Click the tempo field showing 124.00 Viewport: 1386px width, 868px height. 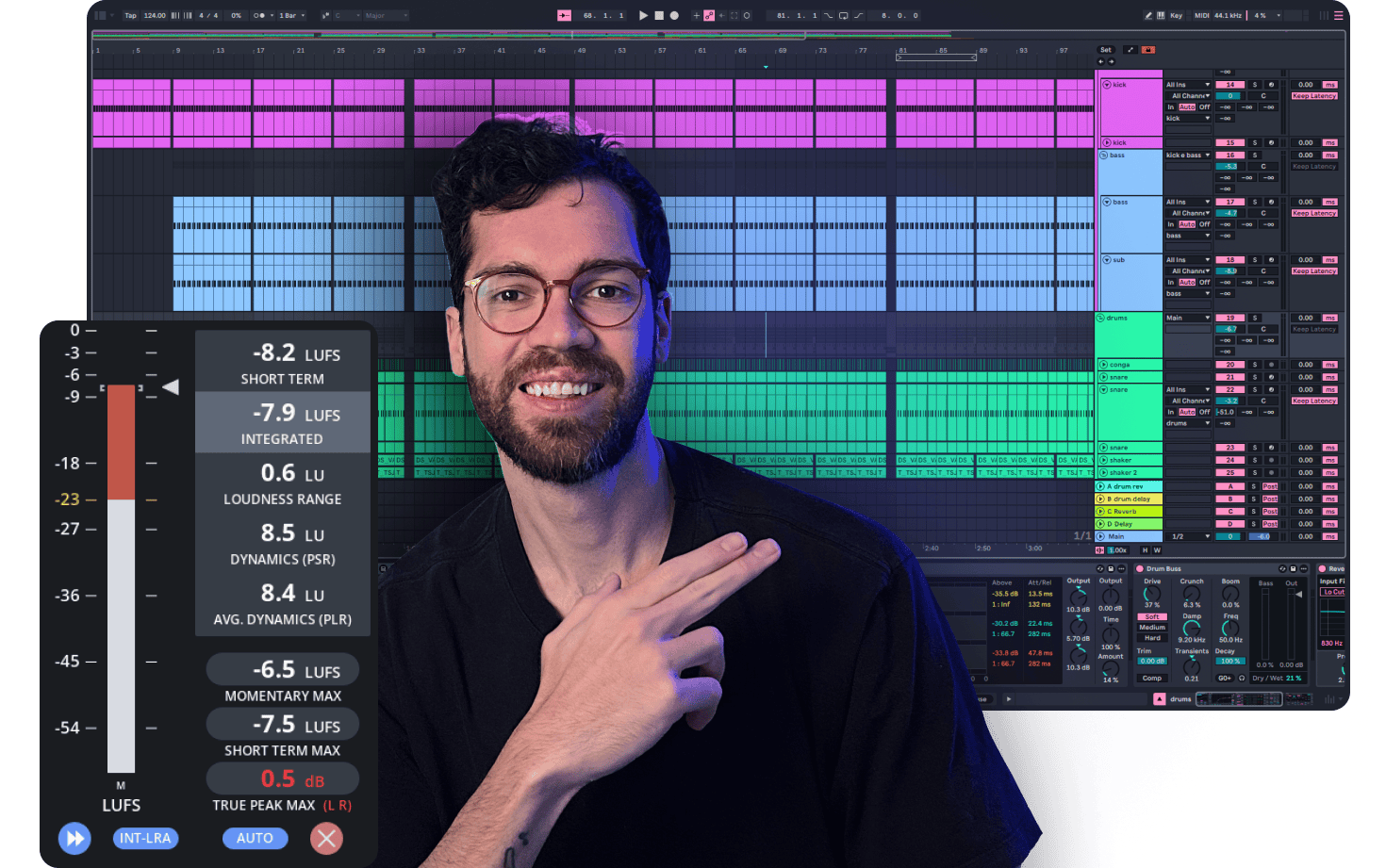coord(155,15)
